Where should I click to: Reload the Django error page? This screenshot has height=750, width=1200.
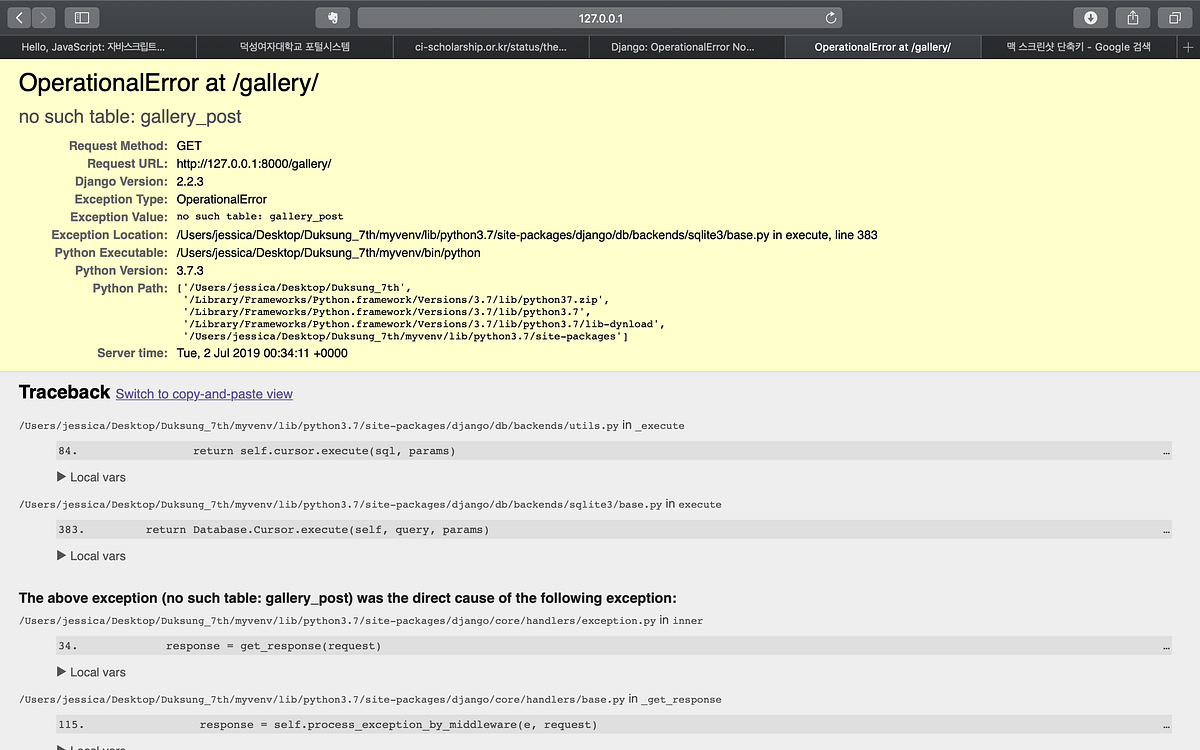click(x=829, y=17)
